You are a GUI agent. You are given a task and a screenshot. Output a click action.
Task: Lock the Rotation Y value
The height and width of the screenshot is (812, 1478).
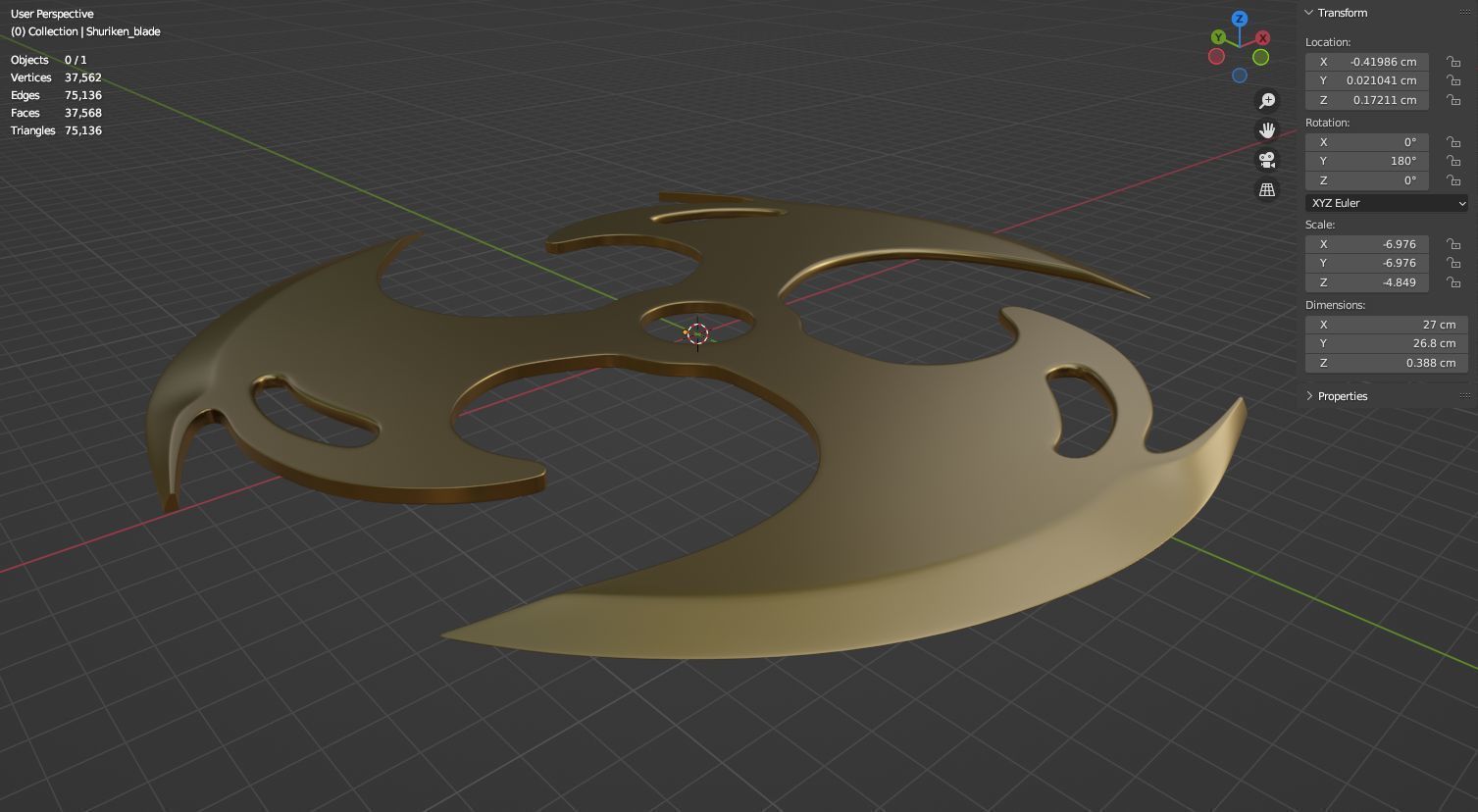[1453, 161]
